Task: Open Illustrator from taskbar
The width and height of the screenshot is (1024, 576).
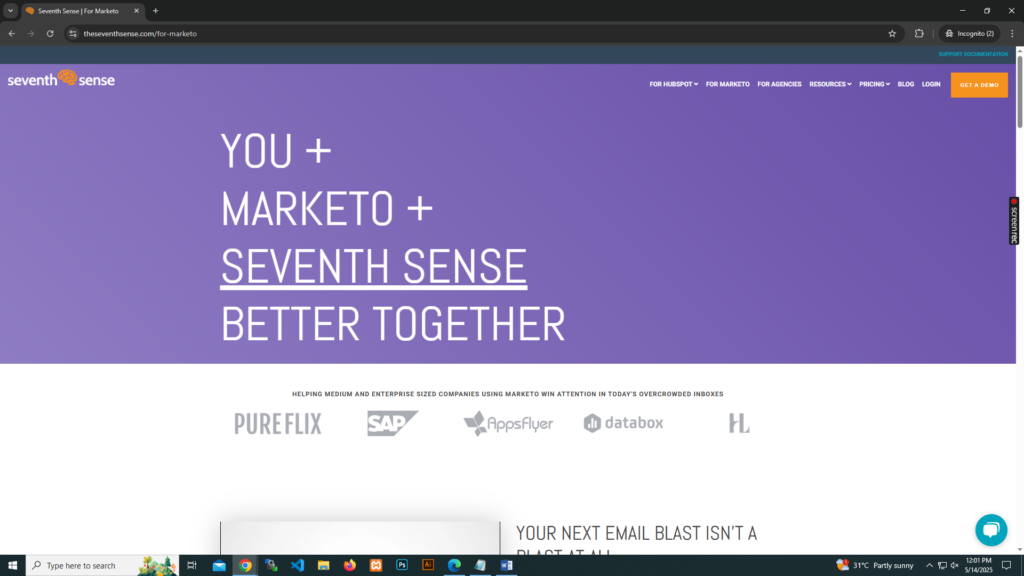Action: (x=428, y=566)
